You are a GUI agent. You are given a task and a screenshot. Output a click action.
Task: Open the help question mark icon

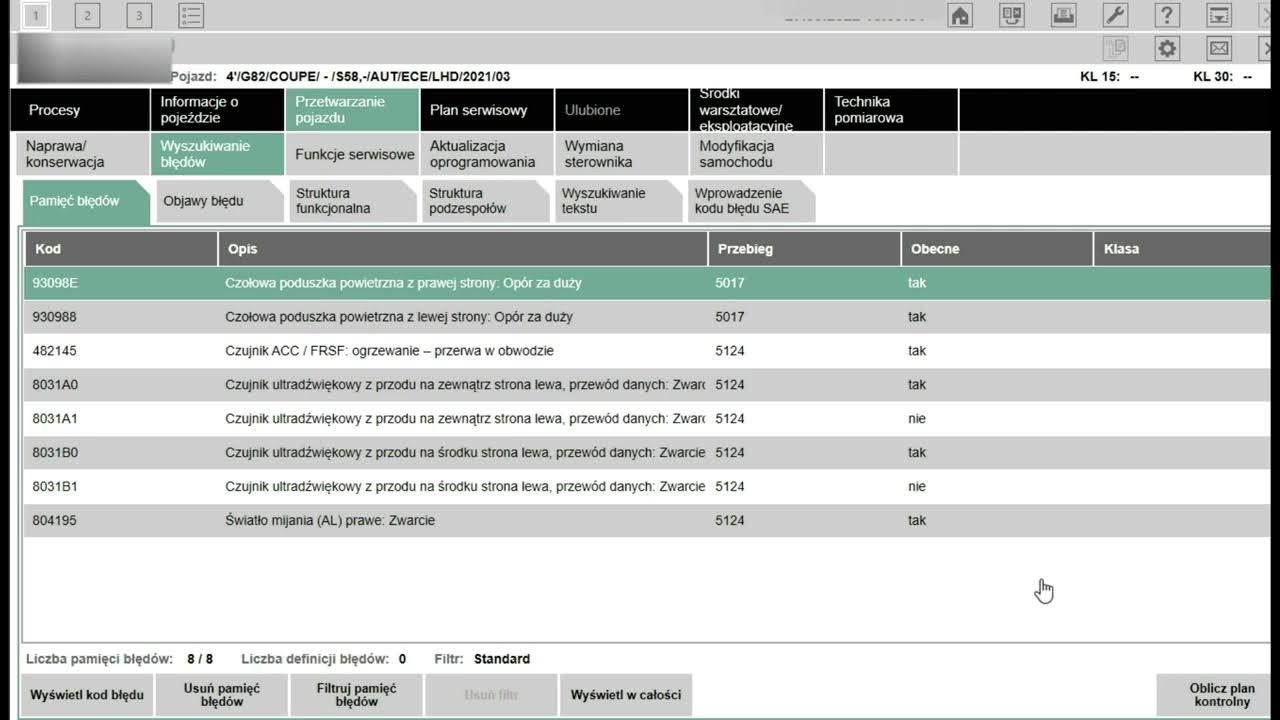[1167, 15]
